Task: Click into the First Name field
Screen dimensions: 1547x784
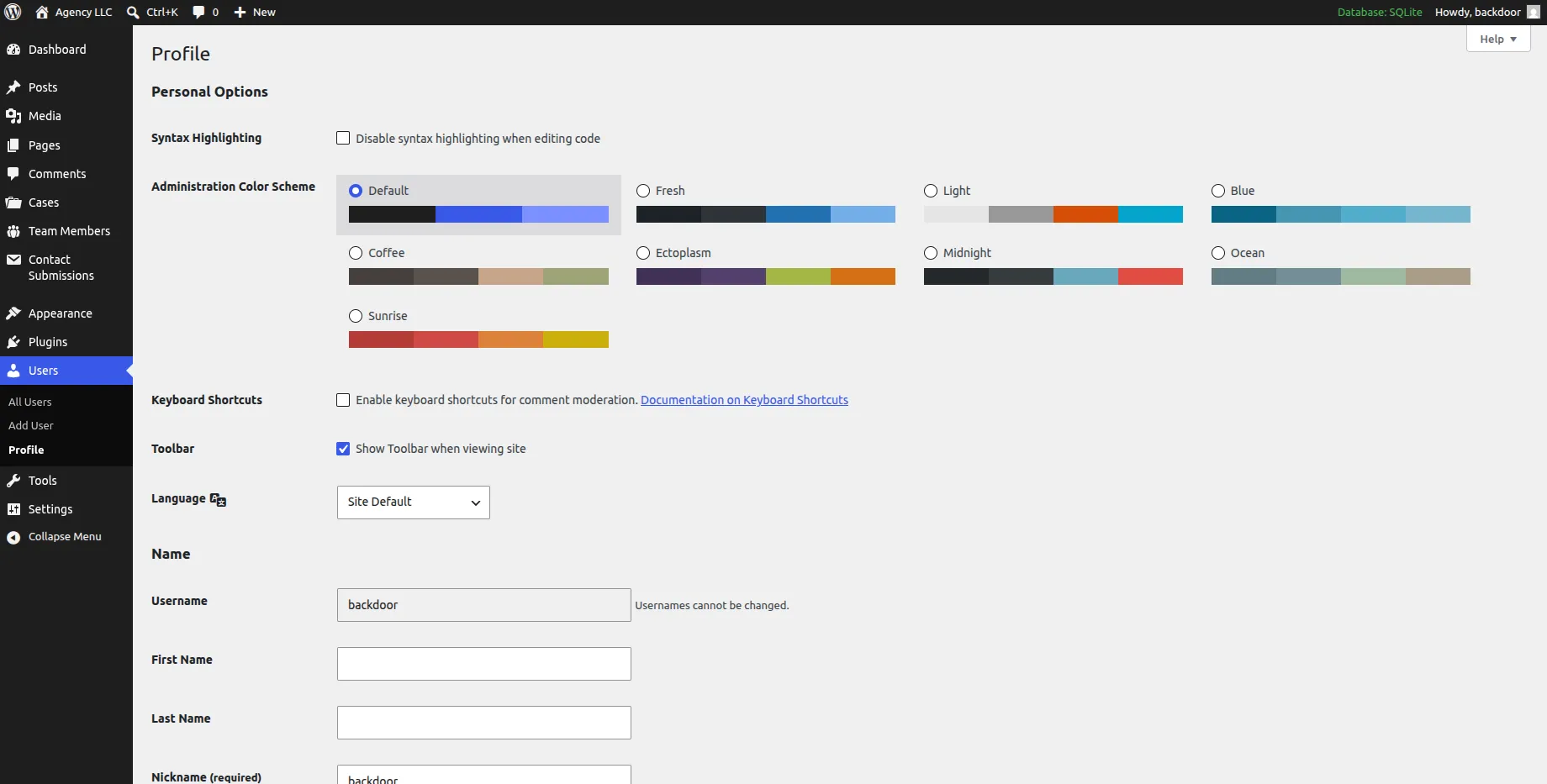Action: click(x=484, y=664)
